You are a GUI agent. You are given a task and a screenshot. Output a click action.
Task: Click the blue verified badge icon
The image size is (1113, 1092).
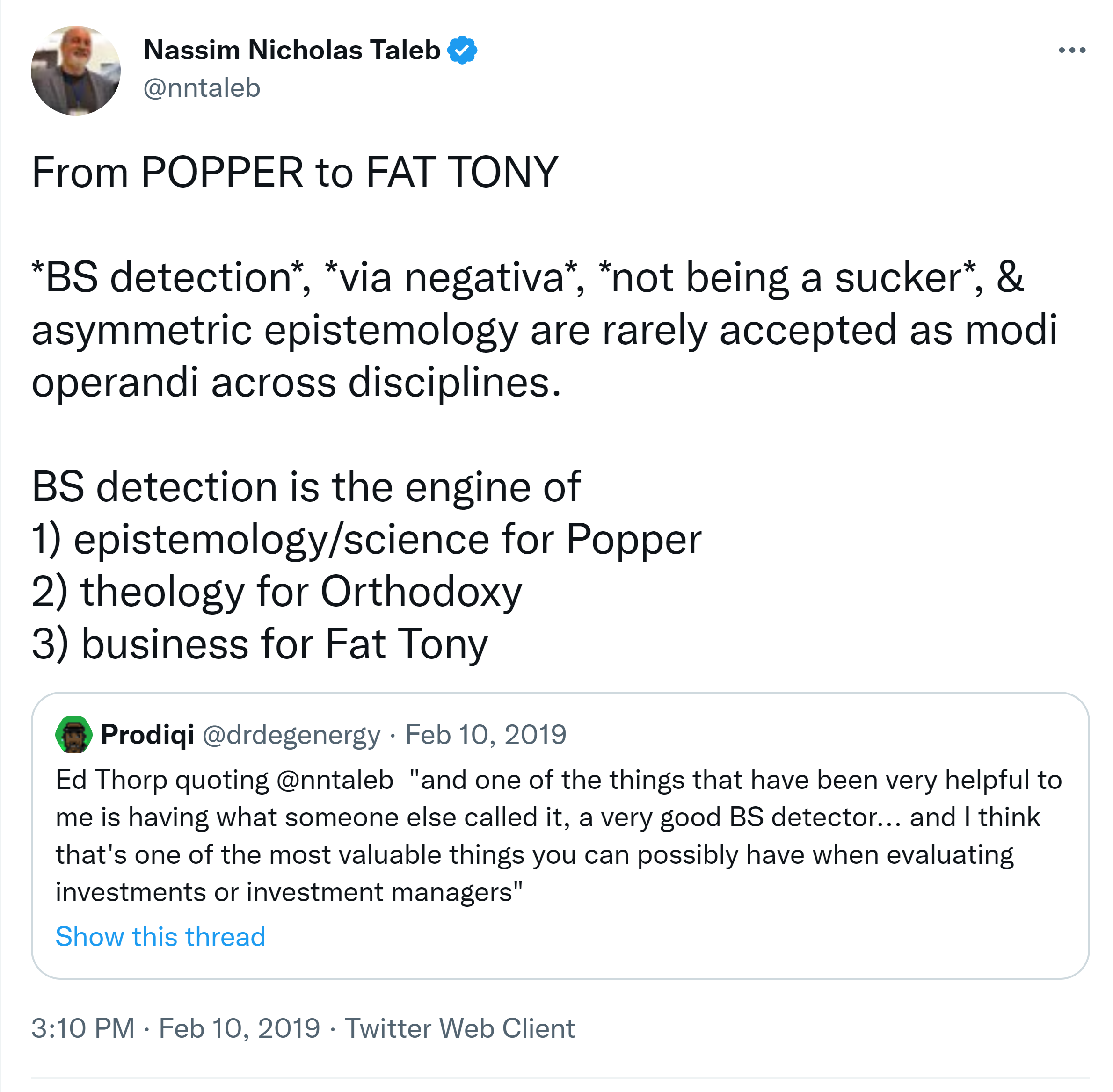coord(462,51)
